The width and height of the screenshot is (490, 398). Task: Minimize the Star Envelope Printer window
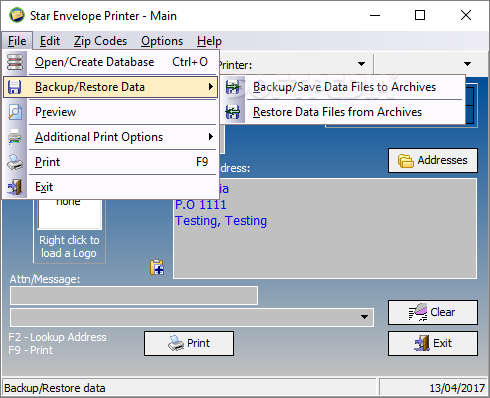click(x=375, y=15)
